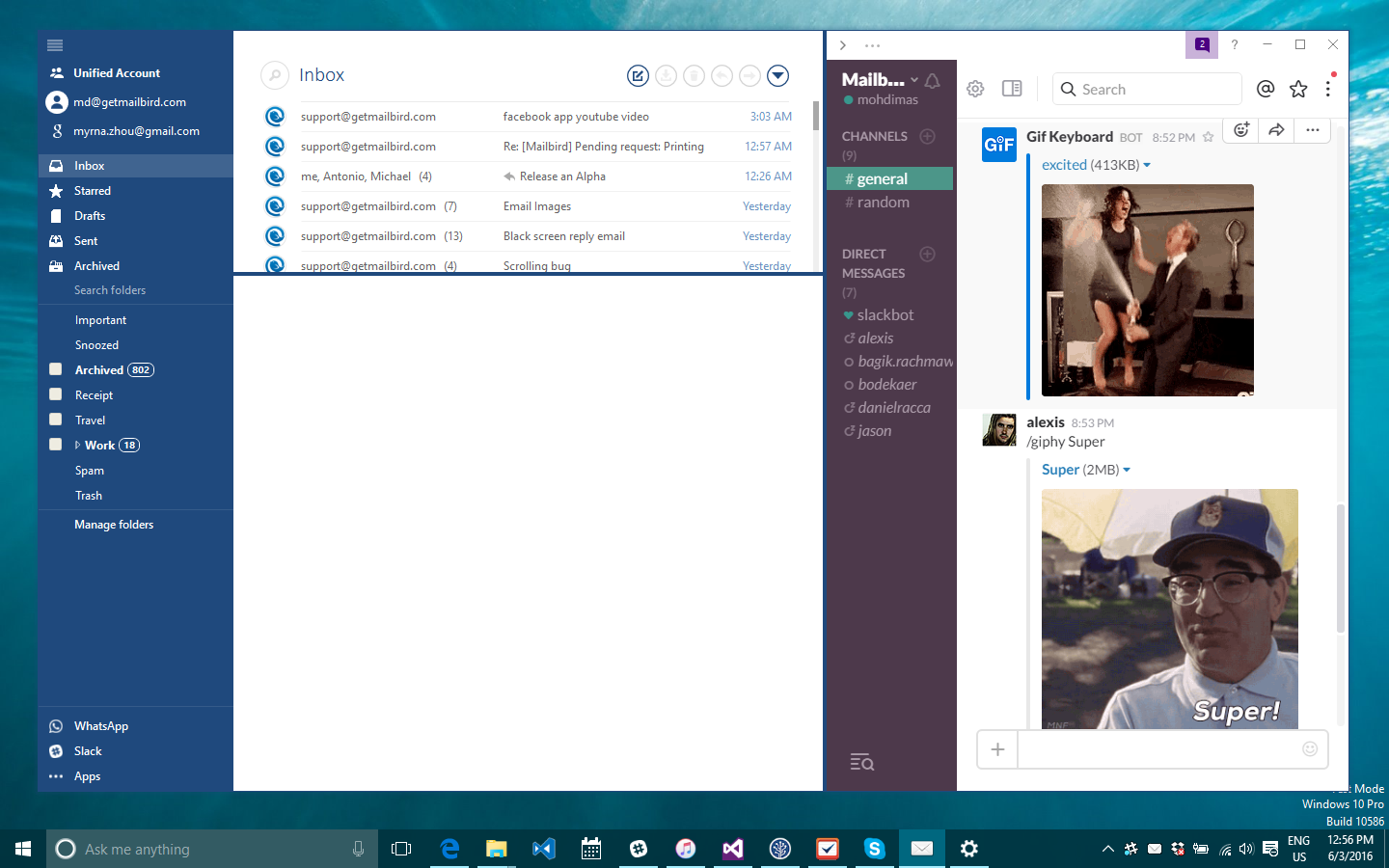The width and height of the screenshot is (1389, 868).
Task: Click the Travel label color square
Action: tap(55, 420)
